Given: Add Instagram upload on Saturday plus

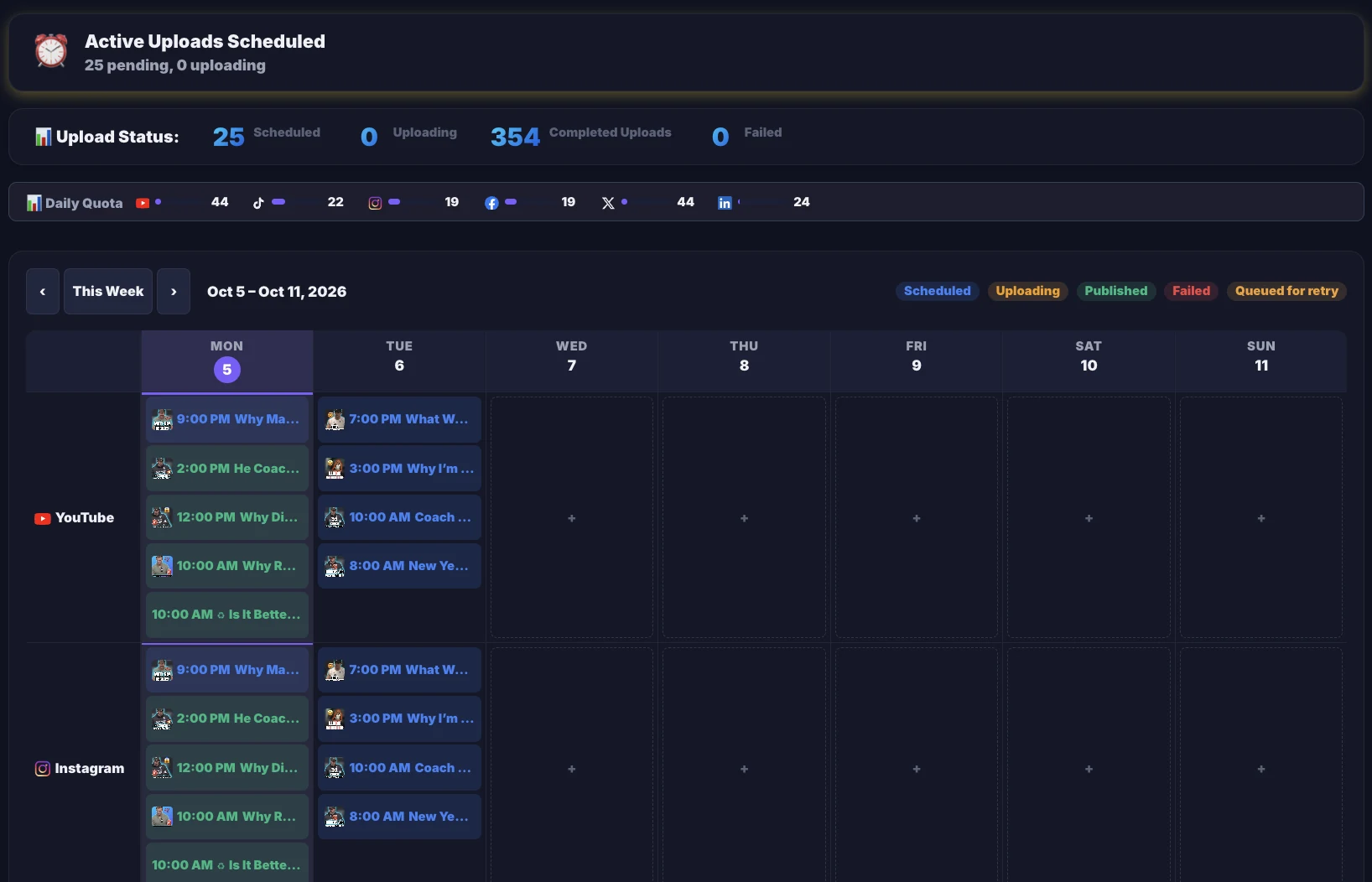Looking at the screenshot, I should [1089, 769].
